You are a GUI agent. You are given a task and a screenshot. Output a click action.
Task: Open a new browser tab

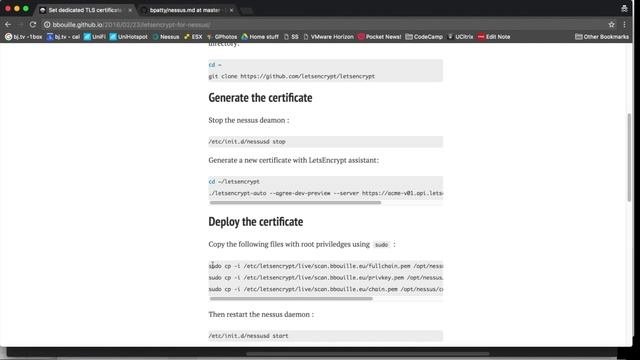(x=247, y=11)
